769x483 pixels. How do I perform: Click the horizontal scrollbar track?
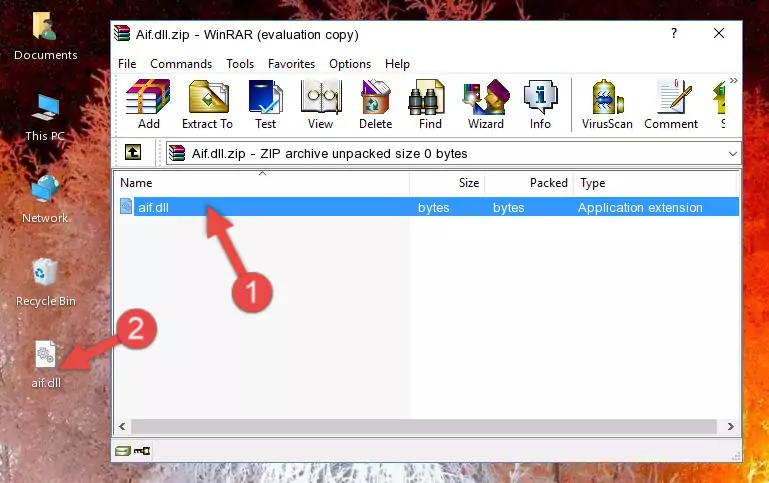coord(424,426)
